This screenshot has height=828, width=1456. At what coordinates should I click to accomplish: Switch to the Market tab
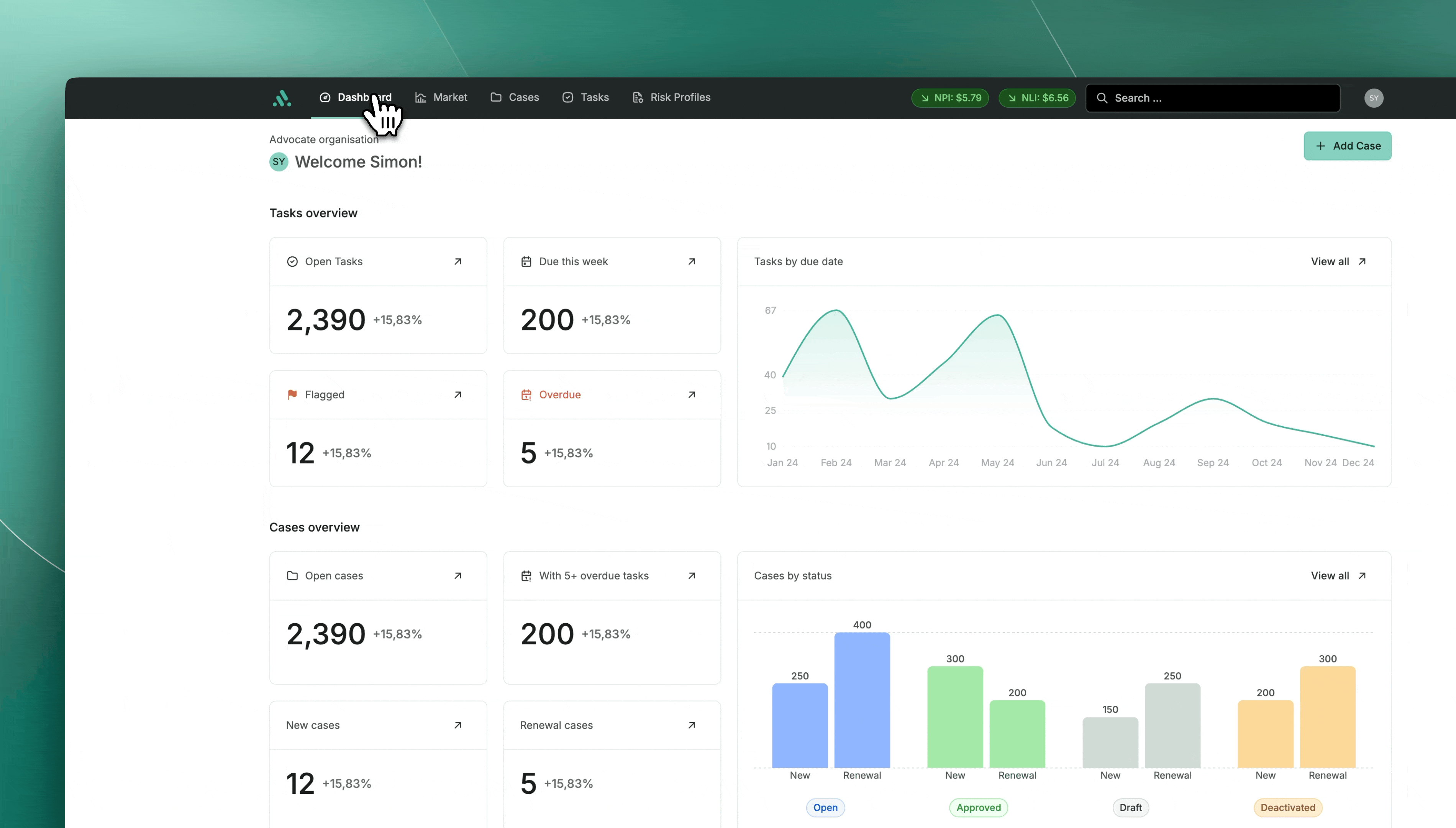coord(441,97)
